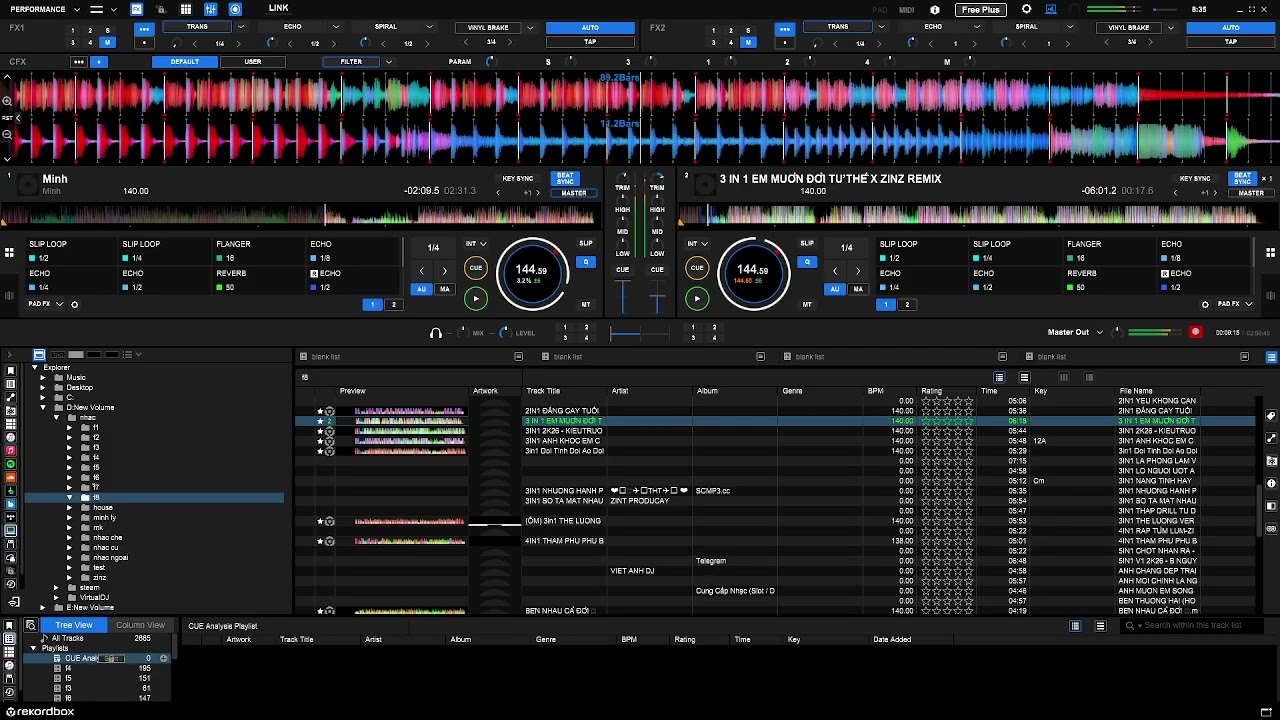Click the red record button near Master Out
This screenshot has width=1280, height=720.
[1195, 332]
